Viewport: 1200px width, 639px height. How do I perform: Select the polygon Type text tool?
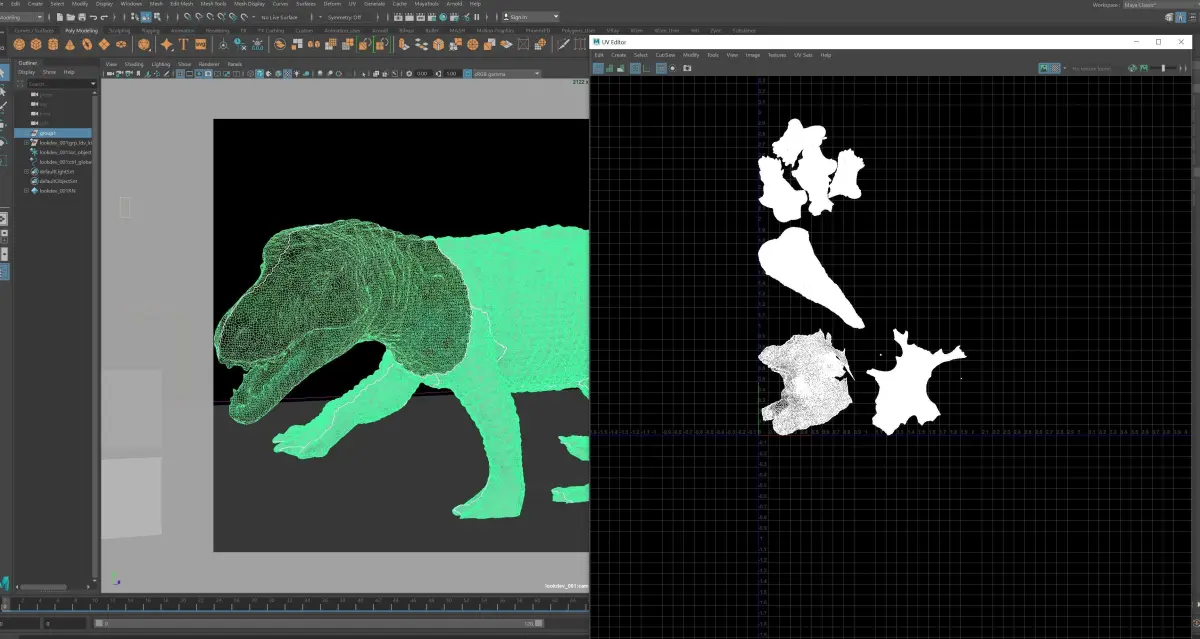tap(183, 44)
